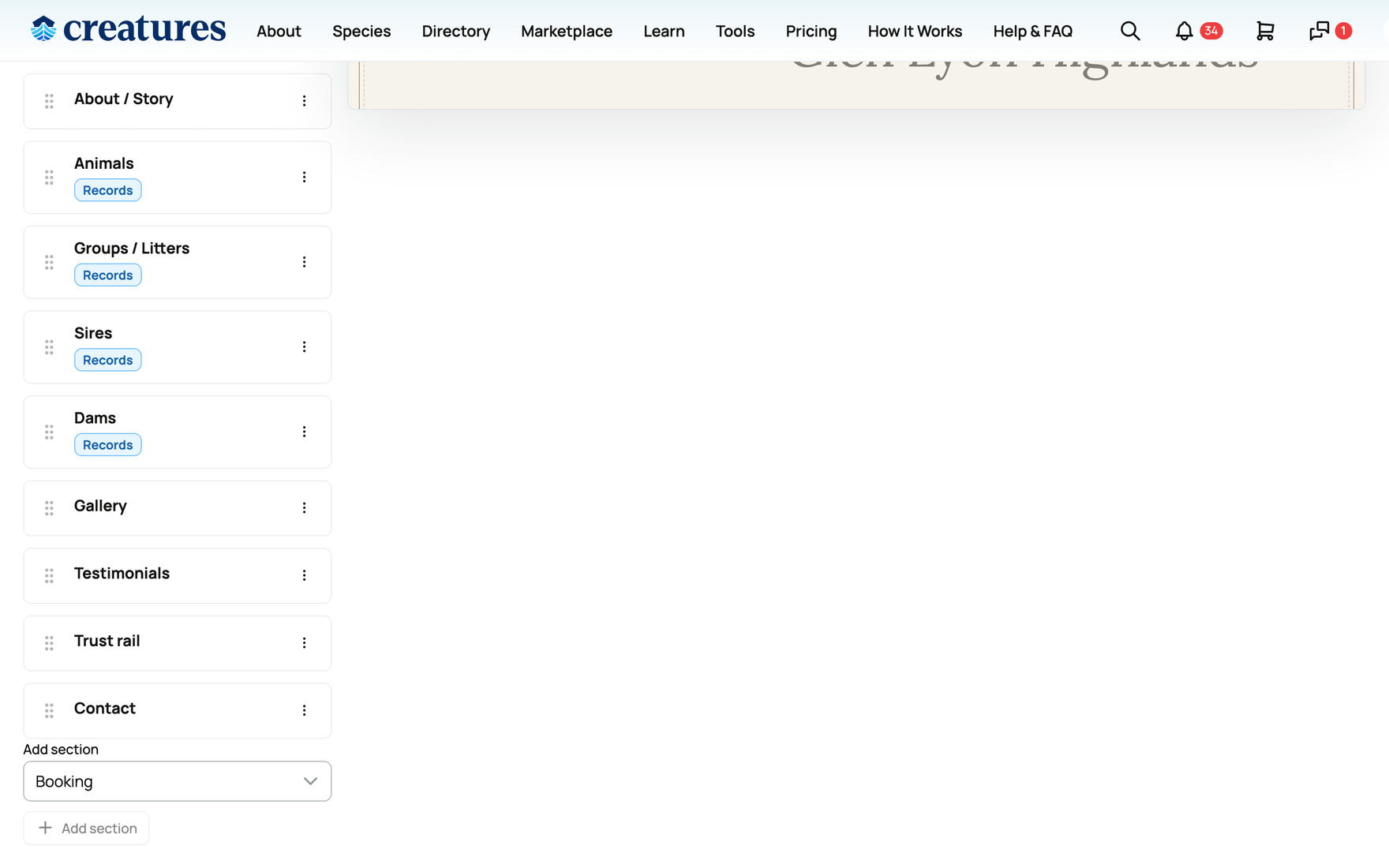The height and width of the screenshot is (868, 1389).
Task: Select the Testimonials section title
Action: coord(122,573)
